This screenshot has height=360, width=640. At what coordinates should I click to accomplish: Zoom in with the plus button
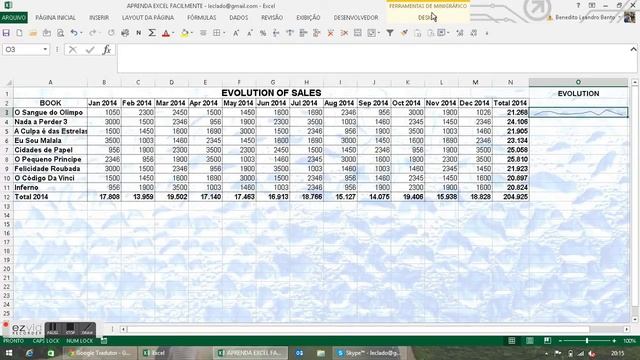click(614, 341)
